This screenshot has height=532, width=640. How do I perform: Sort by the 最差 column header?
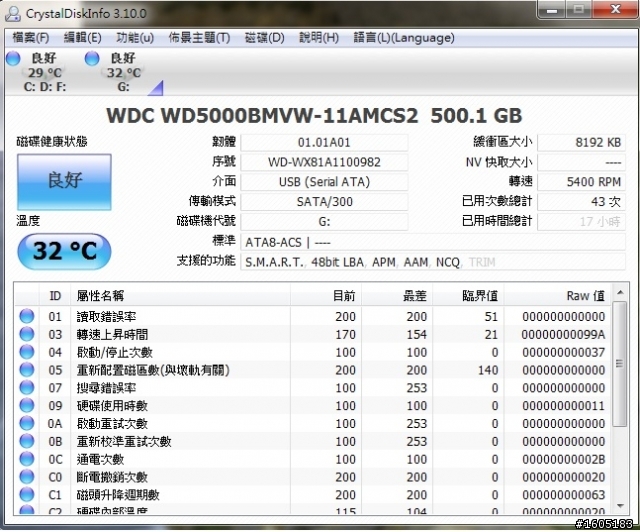point(397,296)
